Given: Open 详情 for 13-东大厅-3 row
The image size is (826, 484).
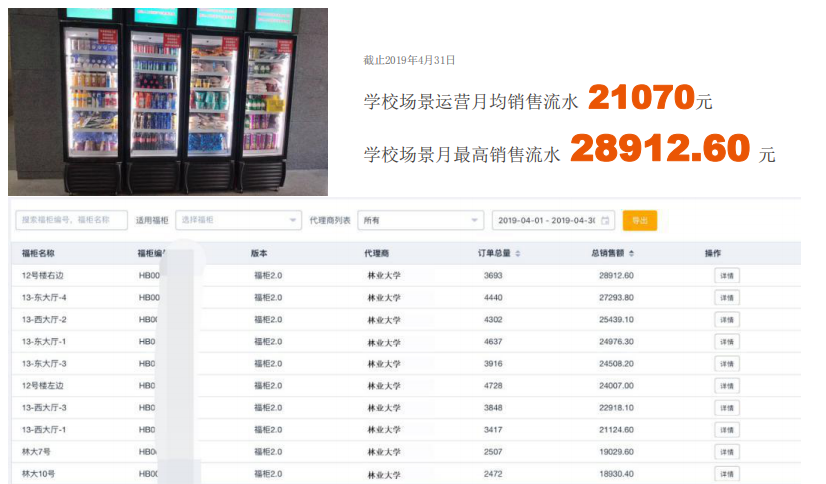Looking at the screenshot, I should click(x=727, y=363).
